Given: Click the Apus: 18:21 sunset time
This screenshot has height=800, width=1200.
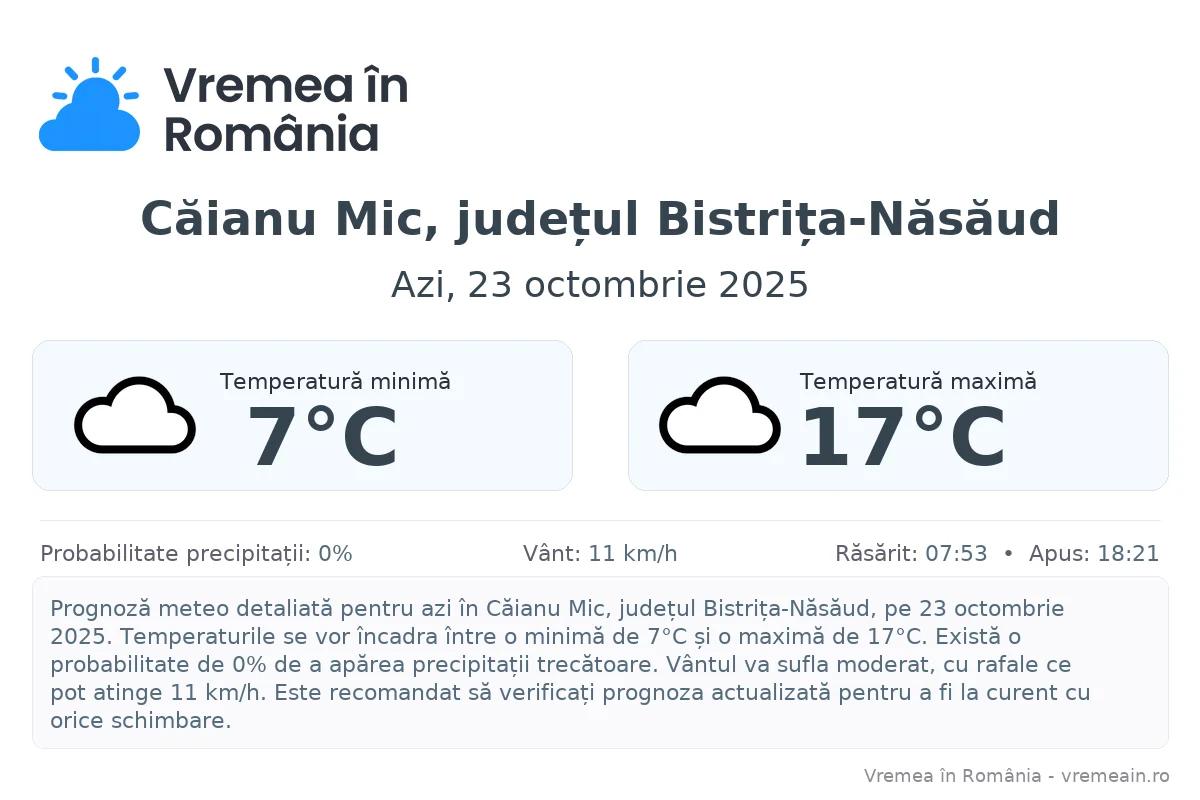Looking at the screenshot, I should pyautogui.click(x=1094, y=554).
